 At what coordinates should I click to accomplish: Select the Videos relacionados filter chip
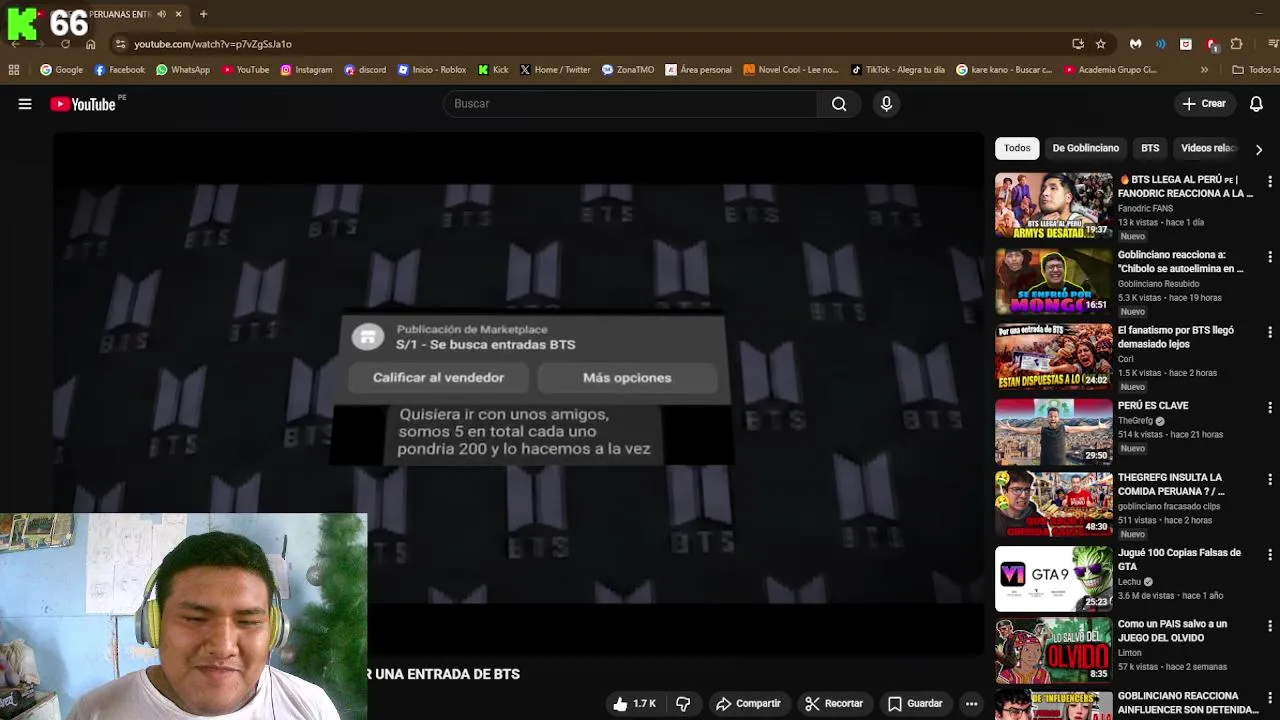pyautogui.click(x=1209, y=148)
